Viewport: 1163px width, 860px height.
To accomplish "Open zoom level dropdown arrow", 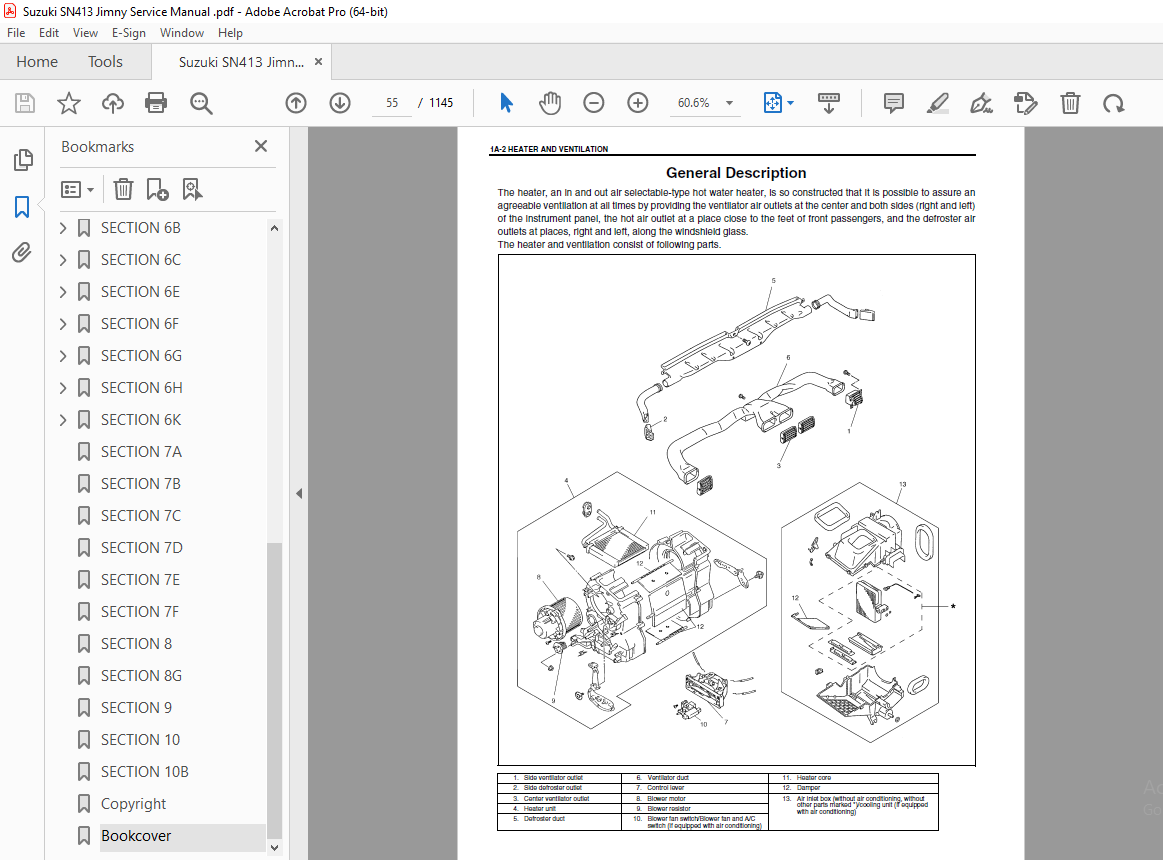I will coord(729,103).
